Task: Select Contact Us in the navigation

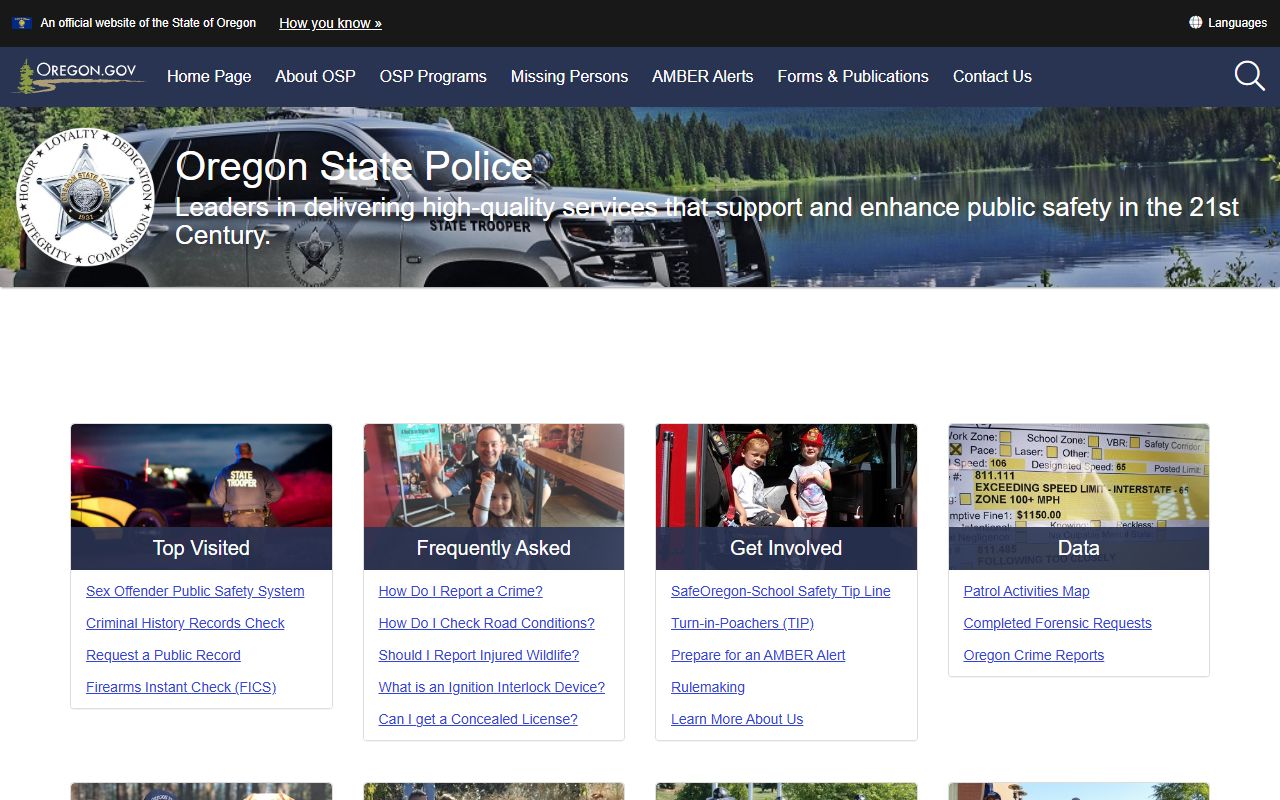Action: click(992, 76)
